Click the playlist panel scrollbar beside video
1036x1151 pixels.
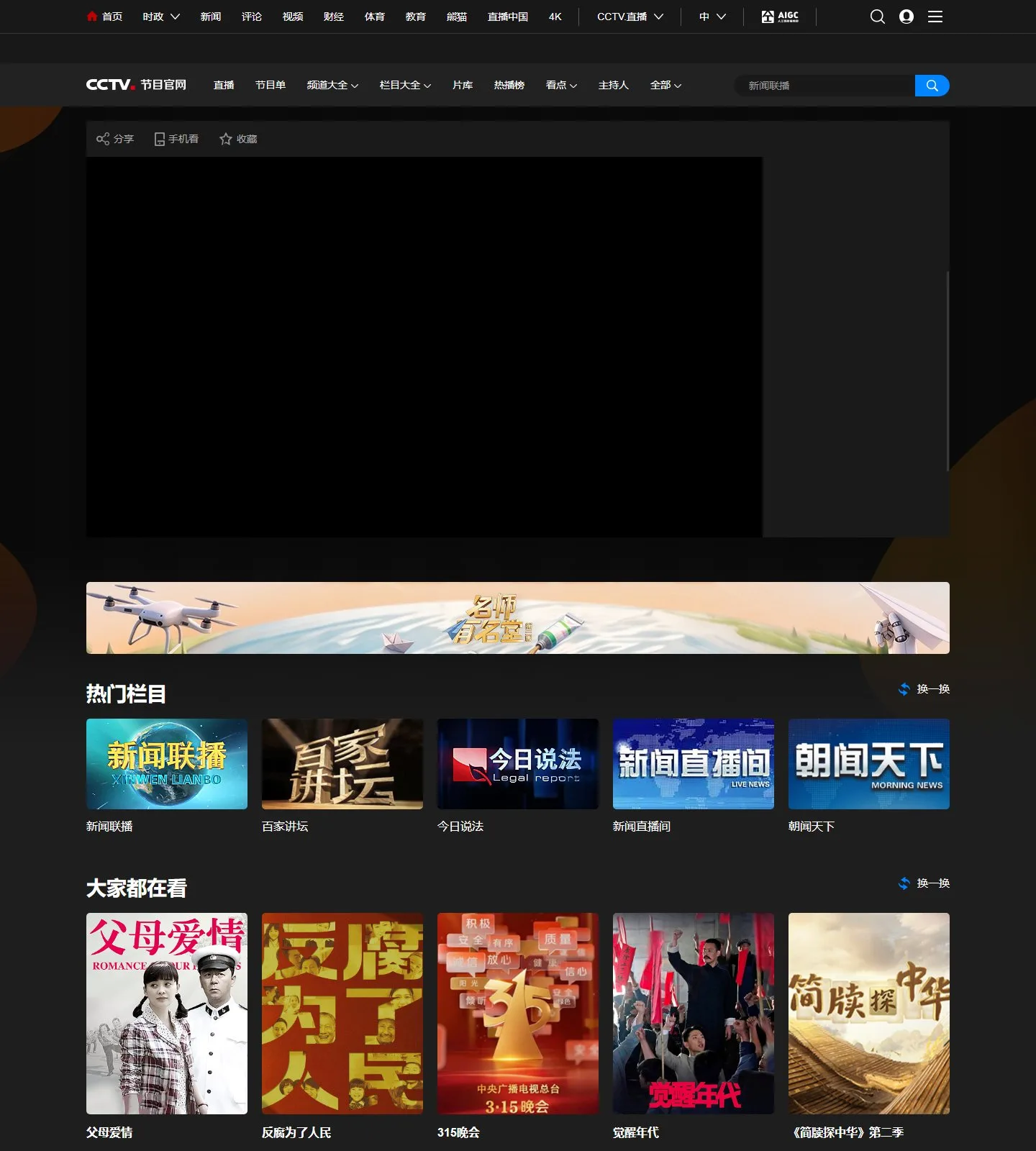(x=948, y=371)
